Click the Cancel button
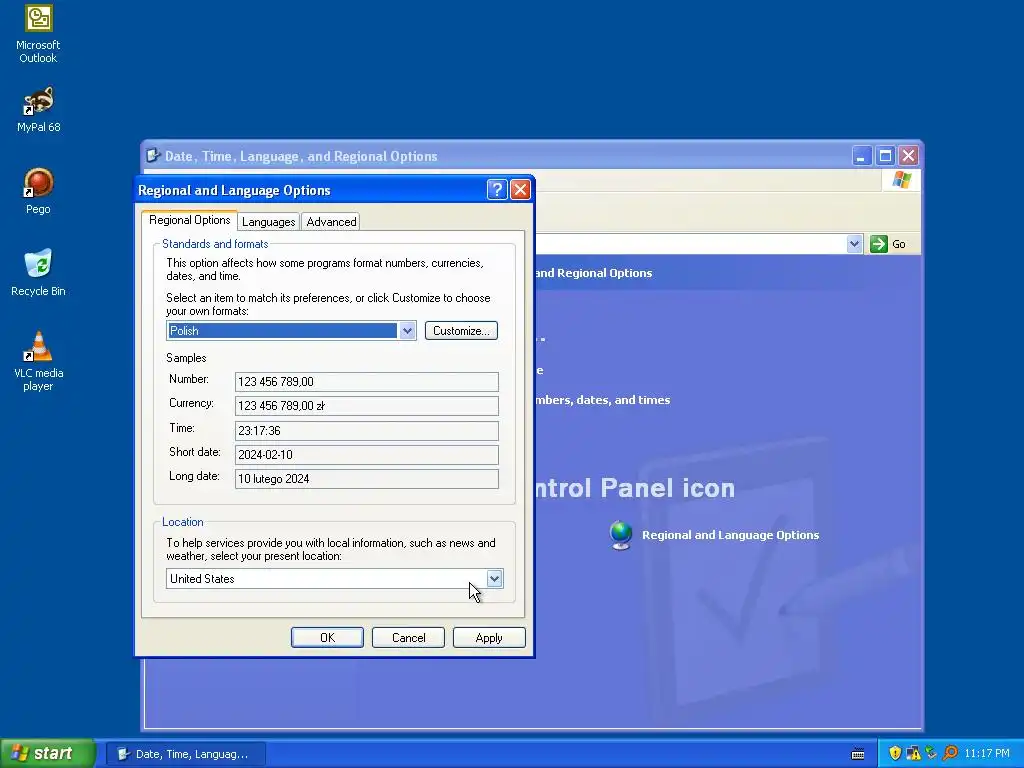The height and width of the screenshot is (768, 1024). [x=408, y=637]
